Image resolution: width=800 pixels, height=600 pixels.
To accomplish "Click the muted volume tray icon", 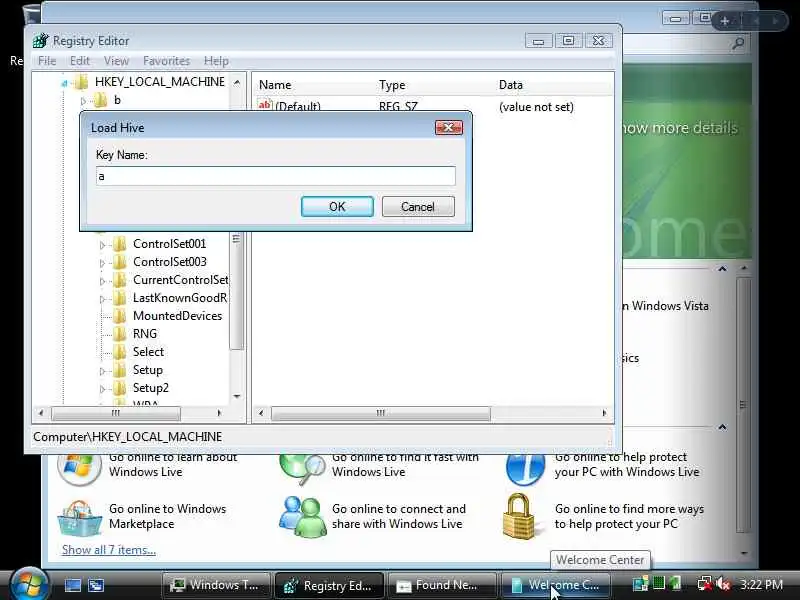I will [x=722, y=584].
